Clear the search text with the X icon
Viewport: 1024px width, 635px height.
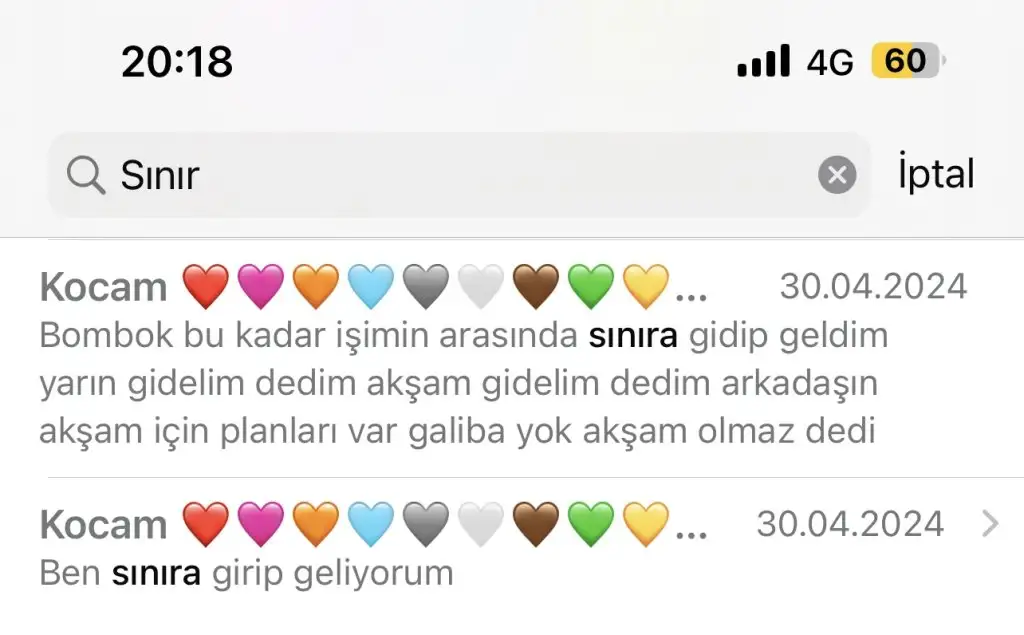pyautogui.click(x=837, y=174)
